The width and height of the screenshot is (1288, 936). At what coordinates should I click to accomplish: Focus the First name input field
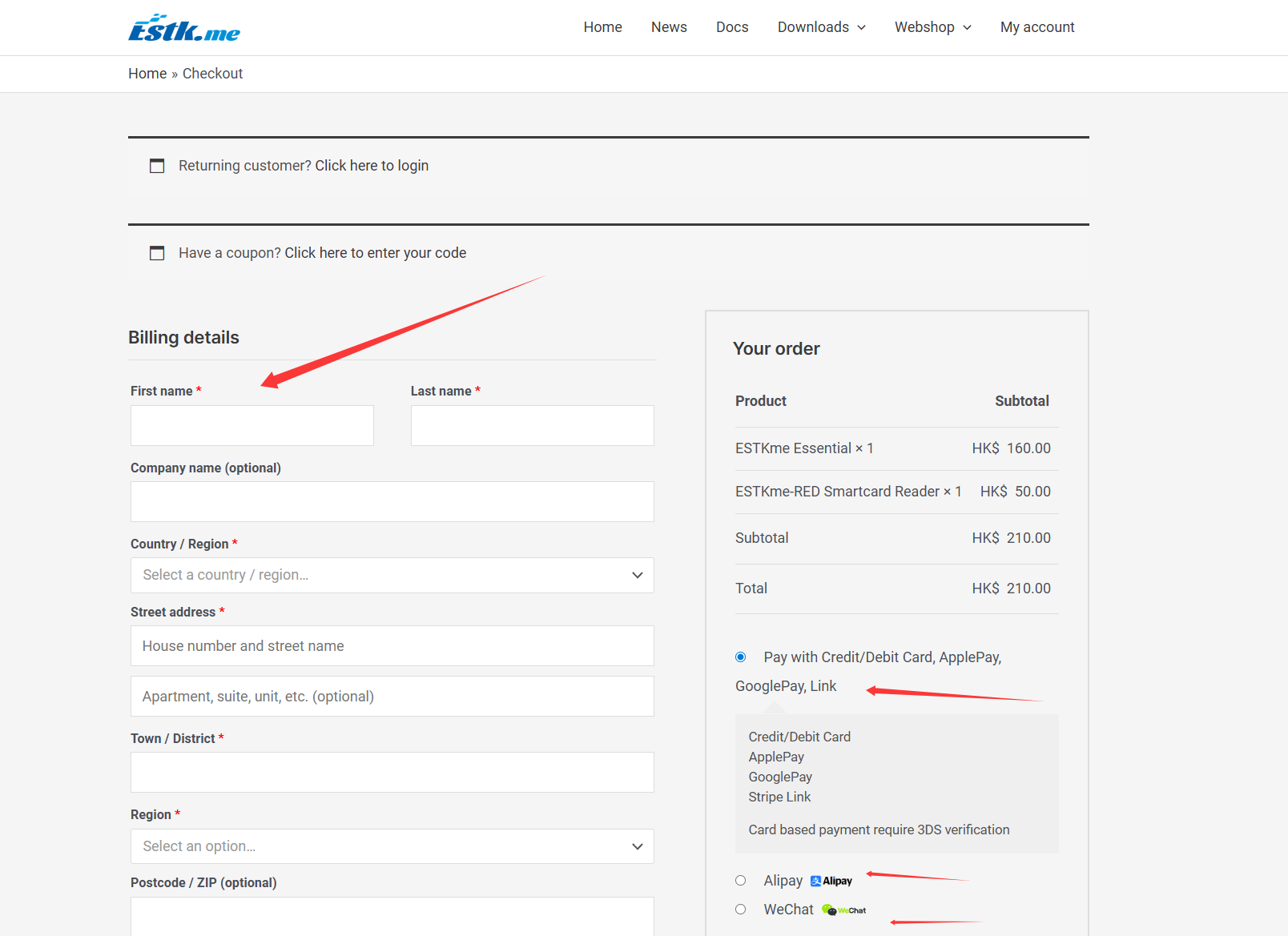click(252, 425)
